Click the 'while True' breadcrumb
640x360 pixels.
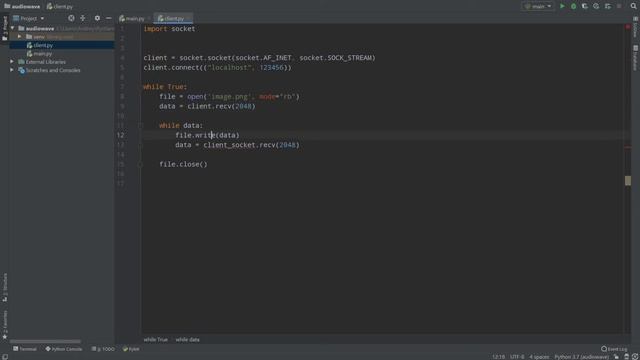pos(156,340)
